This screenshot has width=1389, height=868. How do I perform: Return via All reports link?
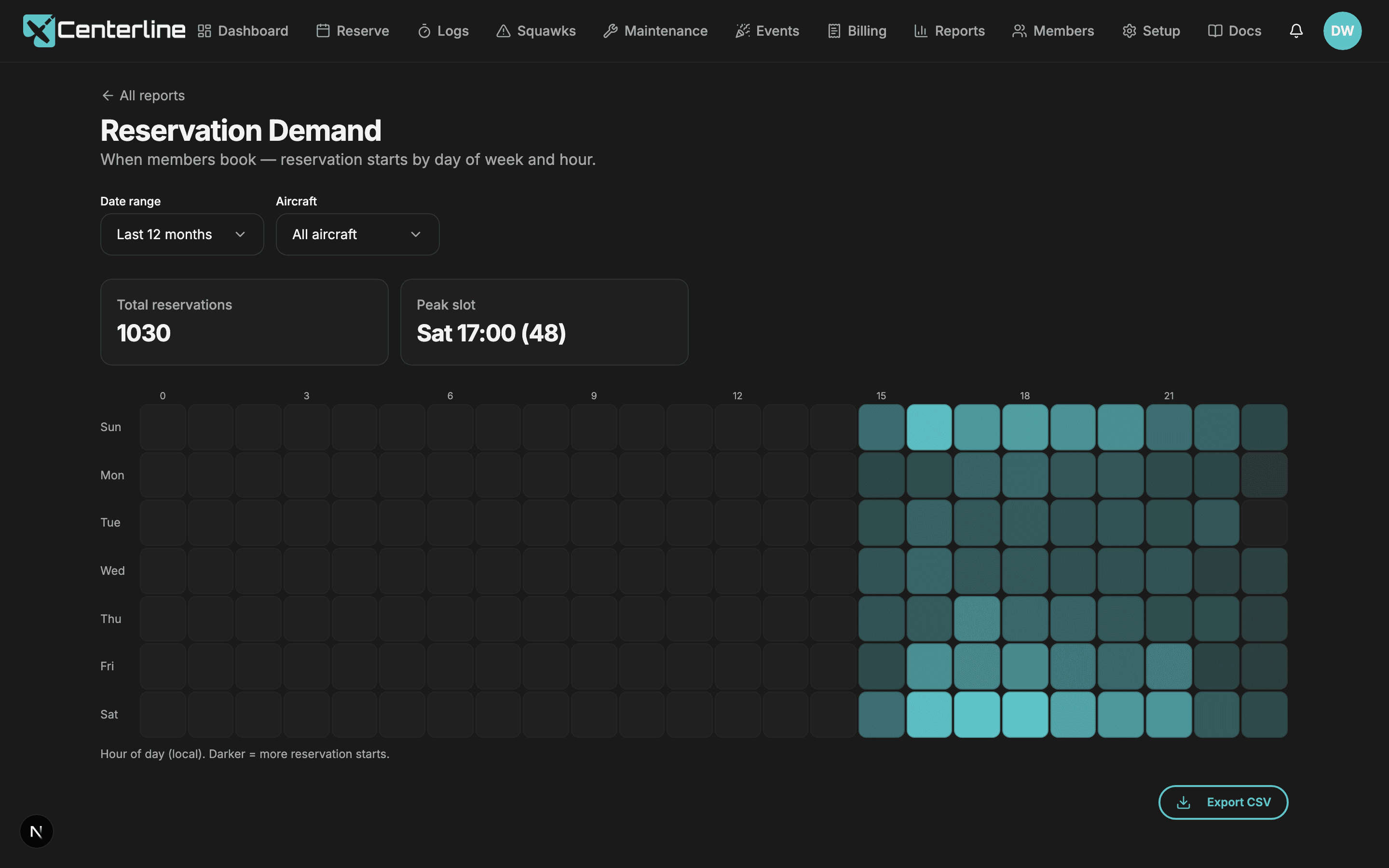click(x=143, y=95)
